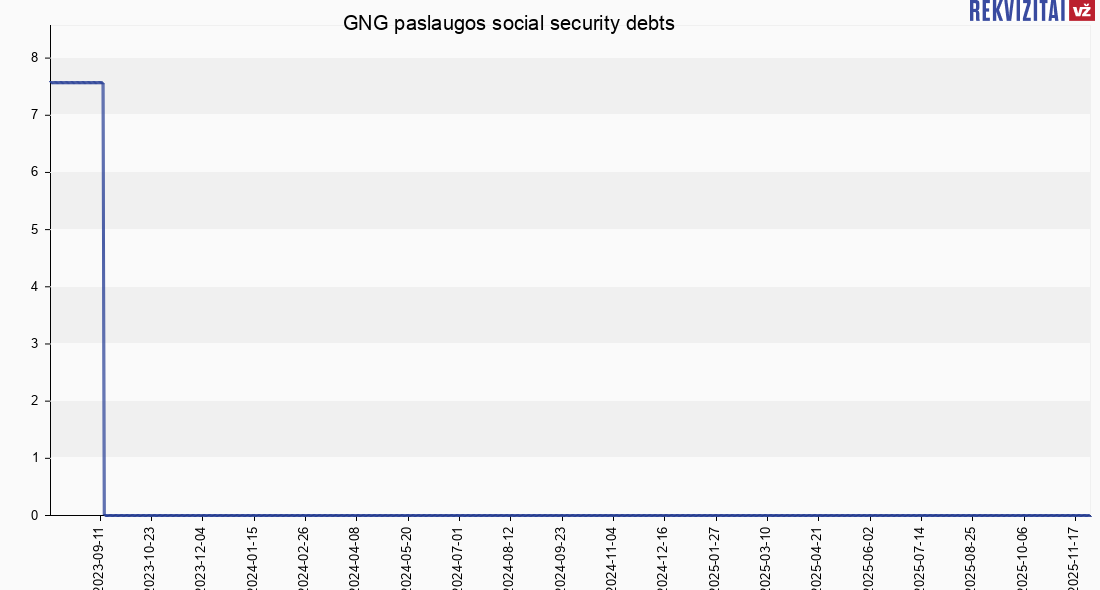Click the top-left plateau of the blue line

(75, 83)
